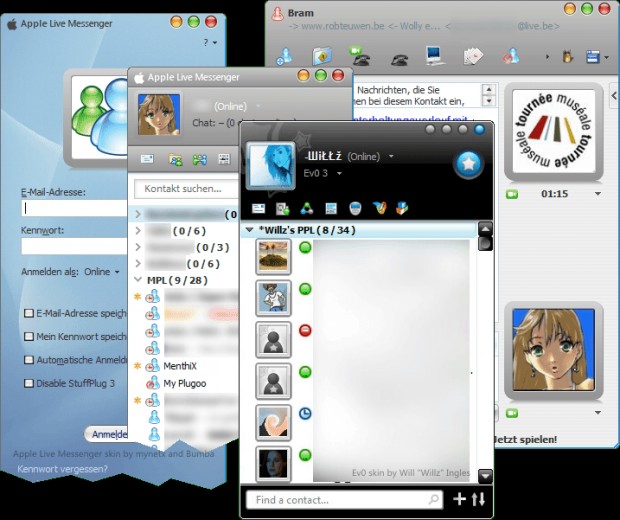Click the block contact icon in Bram toolbar
Screen dimensions: 620x520
(511, 56)
